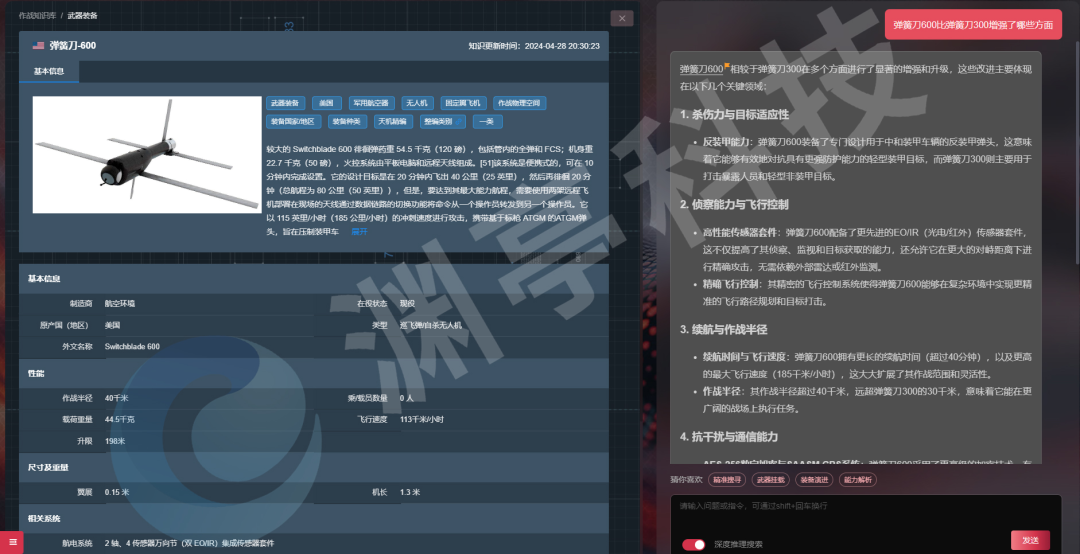Click the 装备演进 suggestion chip
Screen dimensions: 1080x554
[x=813, y=480]
